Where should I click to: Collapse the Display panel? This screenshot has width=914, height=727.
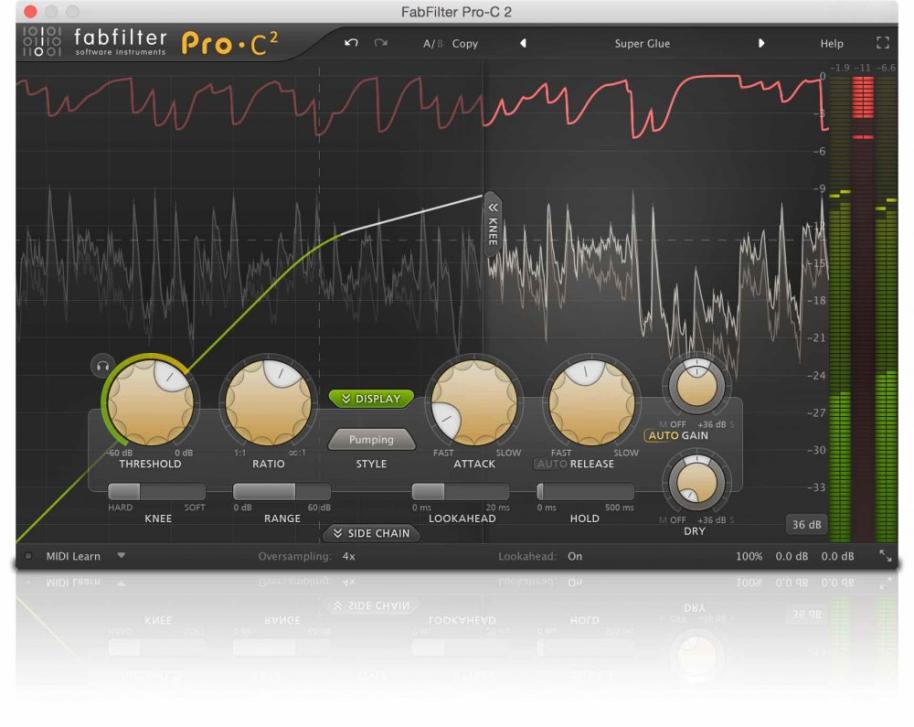371,399
